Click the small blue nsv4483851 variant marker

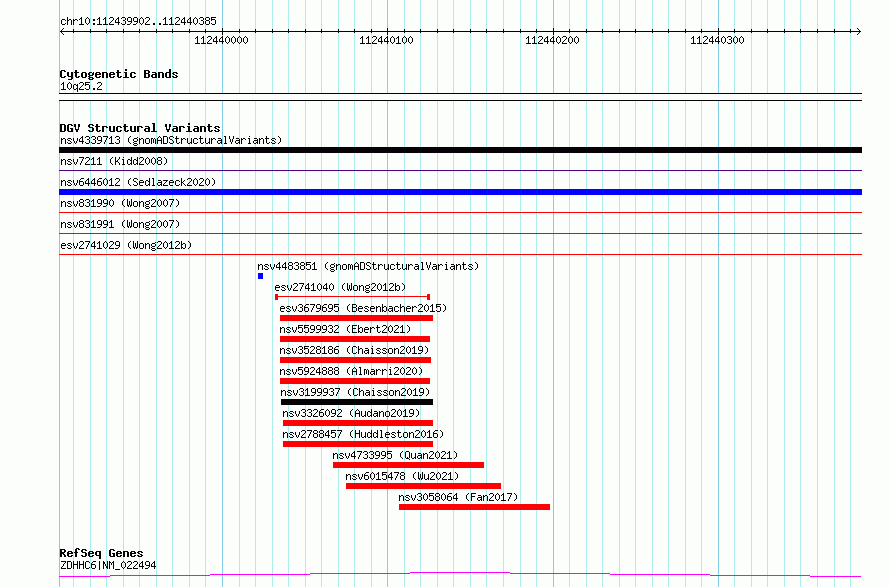pos(260,276)
